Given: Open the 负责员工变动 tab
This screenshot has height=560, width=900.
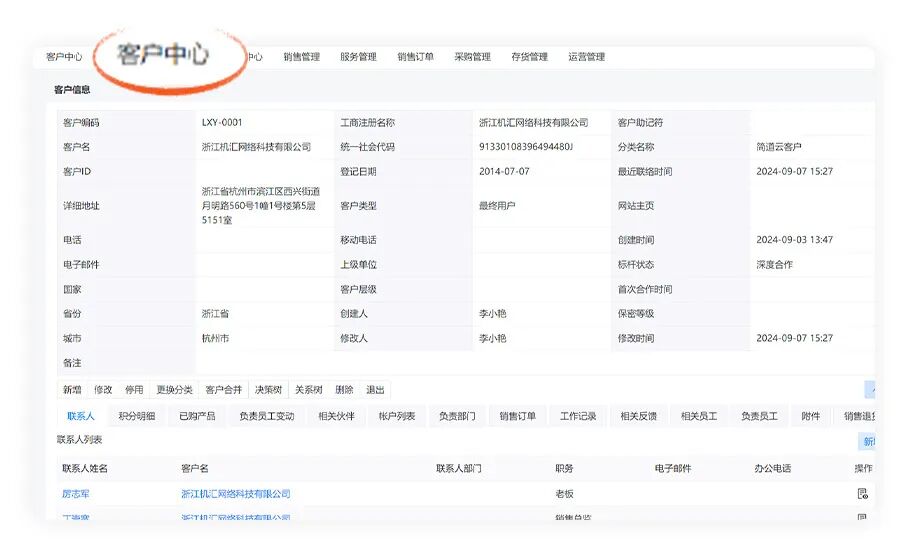Looking at the screenshot, I should click(267, 416).
